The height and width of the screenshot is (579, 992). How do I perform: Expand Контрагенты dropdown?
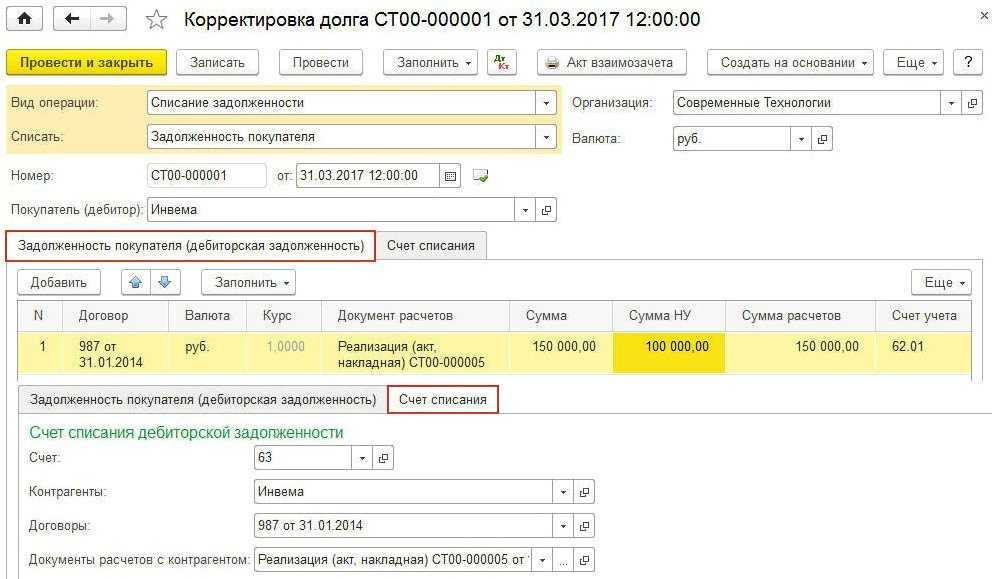[x=562, y=492]
